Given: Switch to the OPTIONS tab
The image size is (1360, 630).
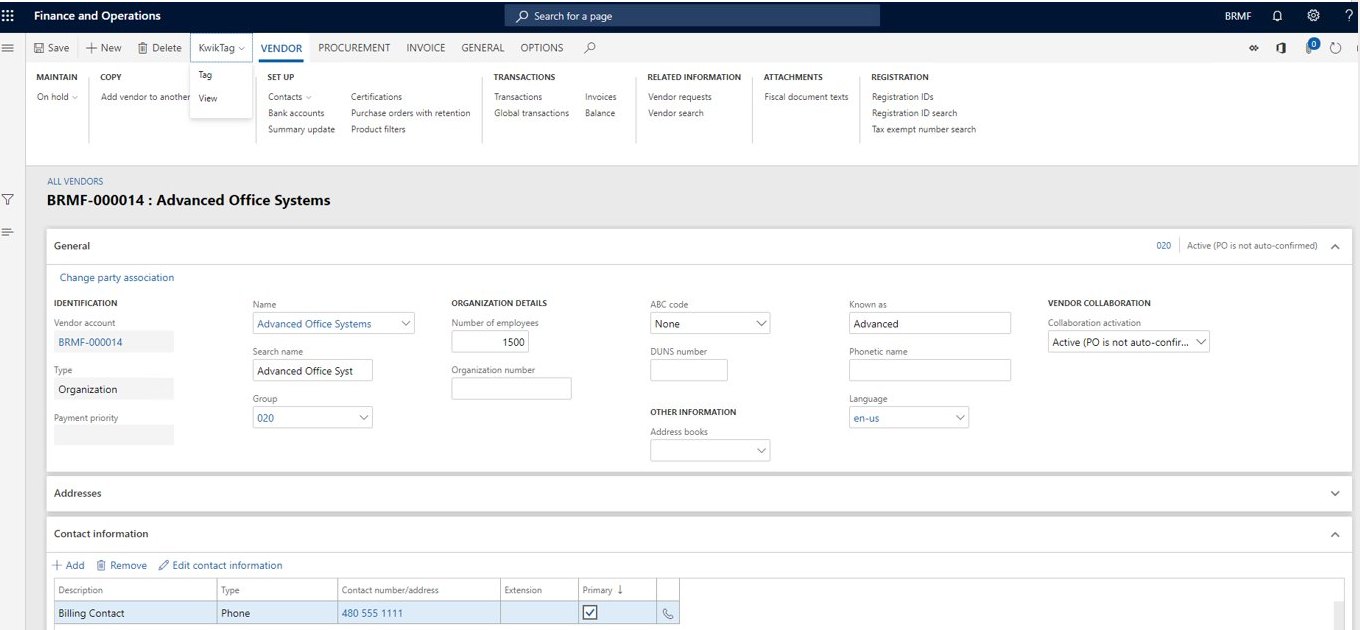Looking at the screenshot, I should click(542, 48).
